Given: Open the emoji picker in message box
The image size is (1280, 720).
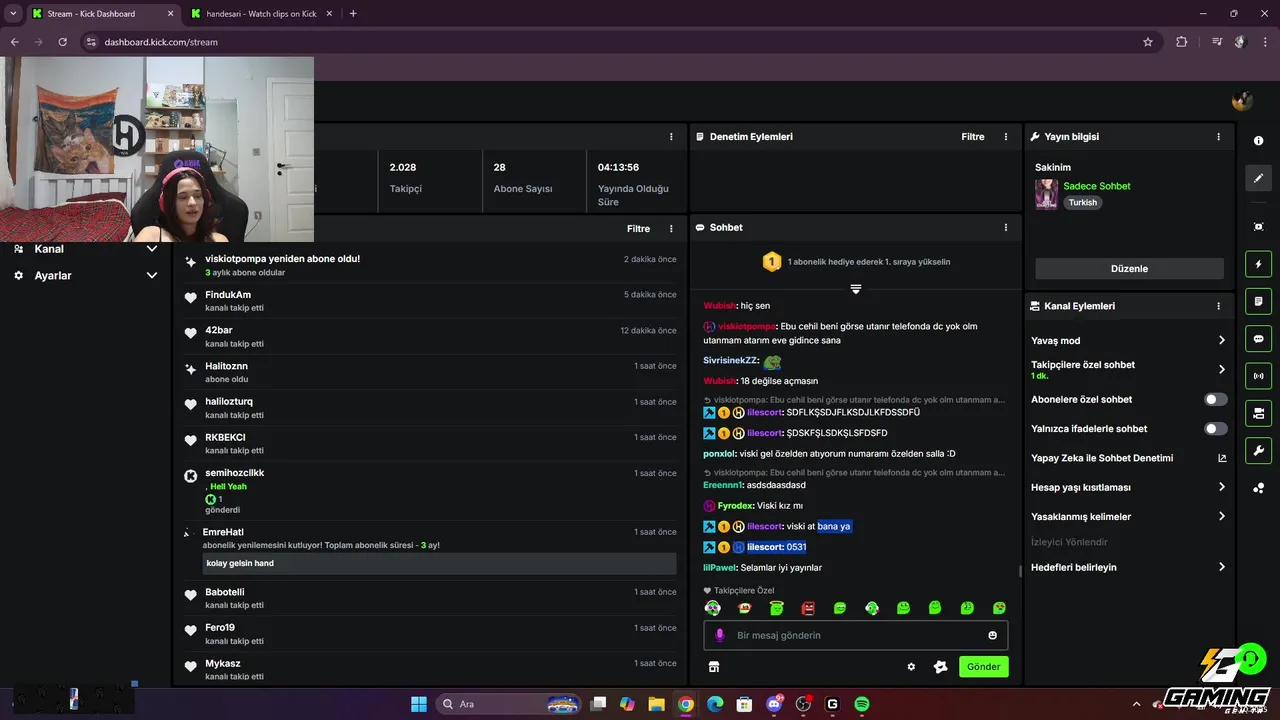Looking at the screenshot, I should 992,635.
